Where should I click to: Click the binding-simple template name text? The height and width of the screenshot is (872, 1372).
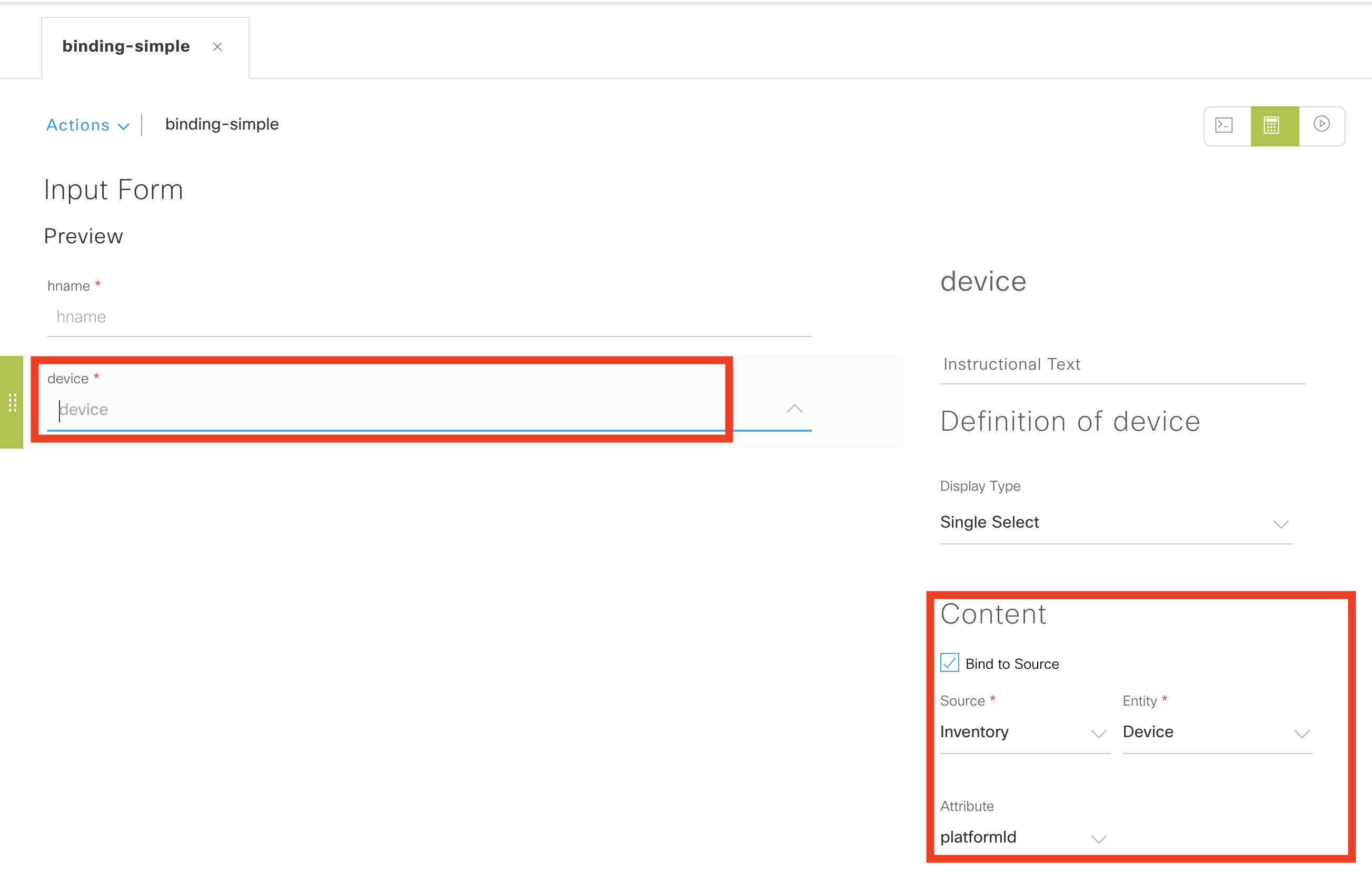222,124
